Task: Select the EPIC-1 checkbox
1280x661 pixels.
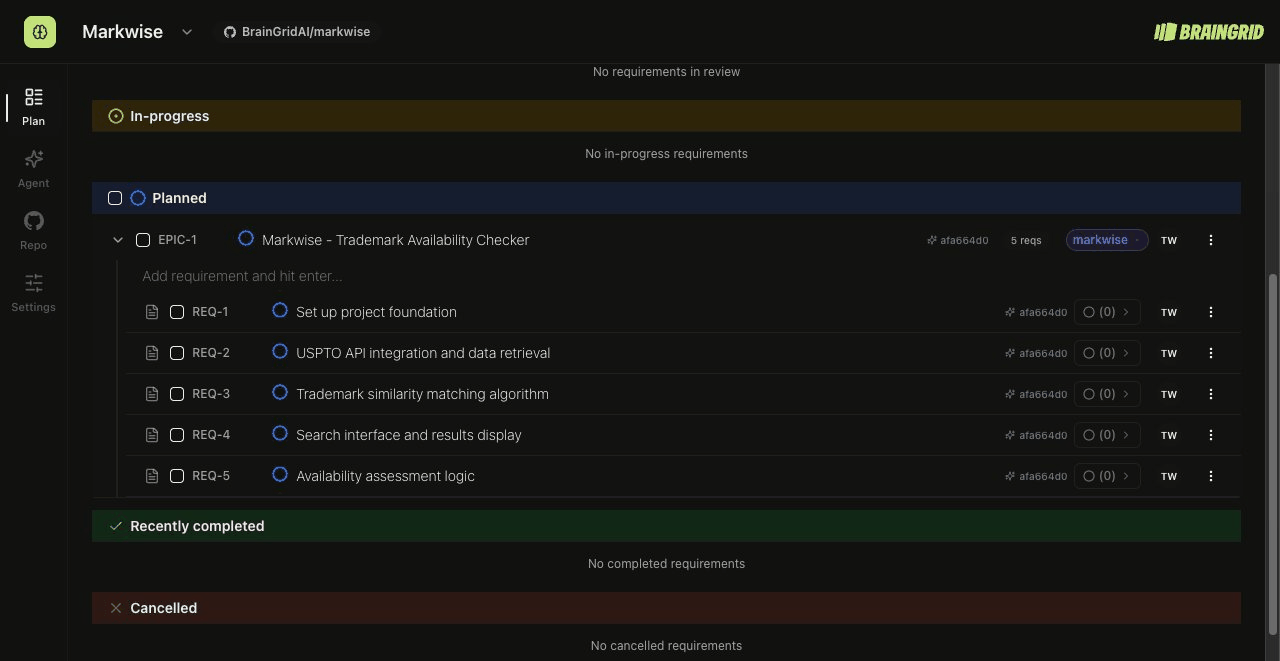Action: pos(143,239)
